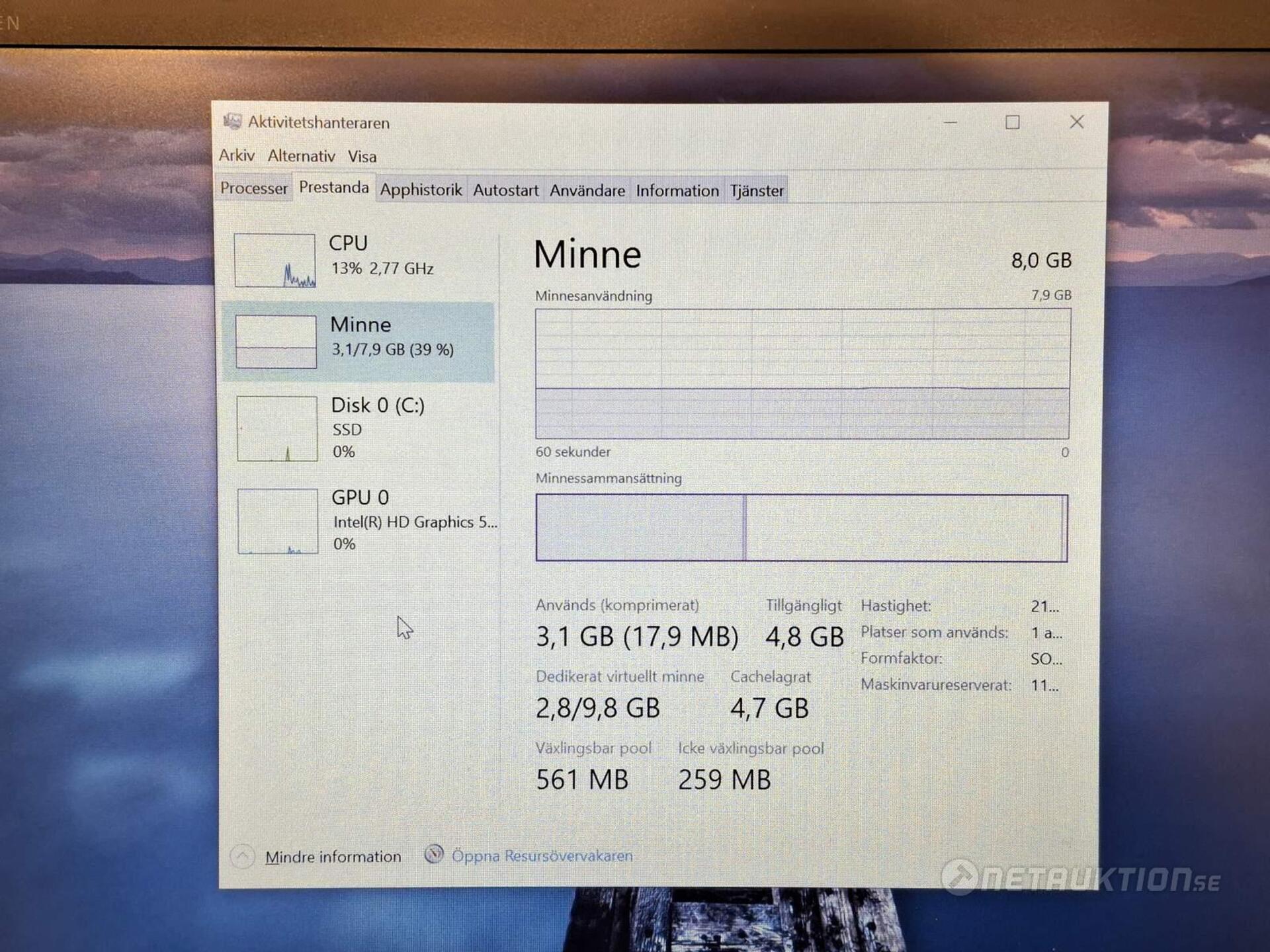Select the CPU usage graph thumbnail

click(275, 260)
